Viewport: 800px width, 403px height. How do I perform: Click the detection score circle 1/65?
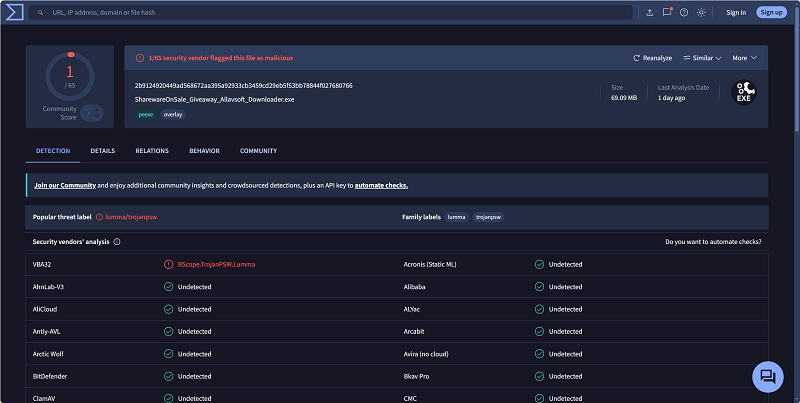(70, 76)
